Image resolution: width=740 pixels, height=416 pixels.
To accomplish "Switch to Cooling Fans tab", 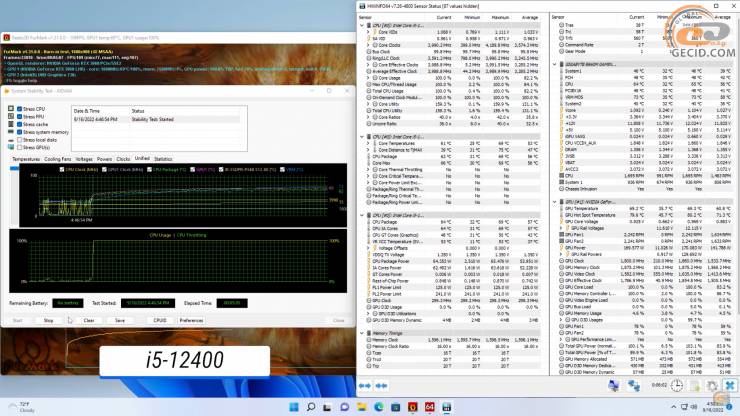I will [58, 159].
